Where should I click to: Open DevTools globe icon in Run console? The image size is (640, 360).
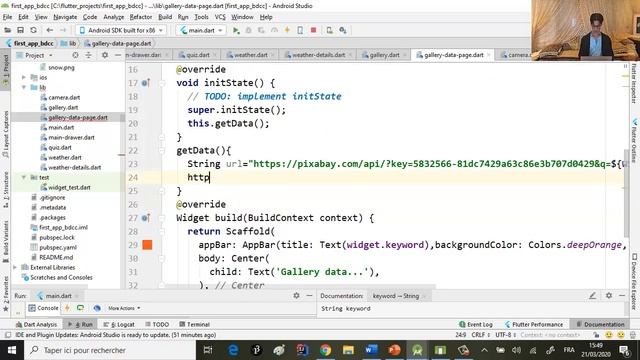click(x=97, y=308)
